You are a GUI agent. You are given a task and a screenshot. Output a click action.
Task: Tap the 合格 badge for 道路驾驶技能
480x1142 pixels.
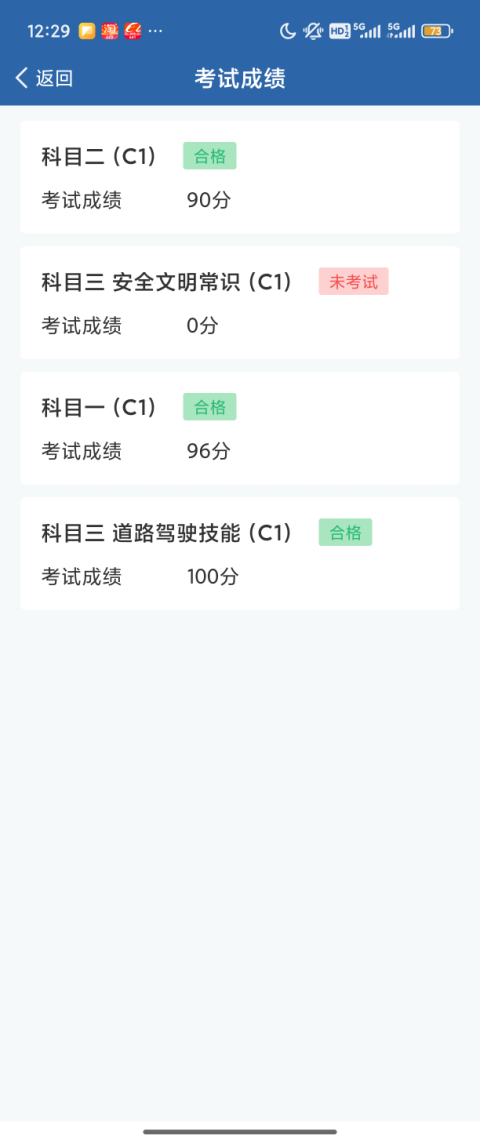(x=345, y=532)
